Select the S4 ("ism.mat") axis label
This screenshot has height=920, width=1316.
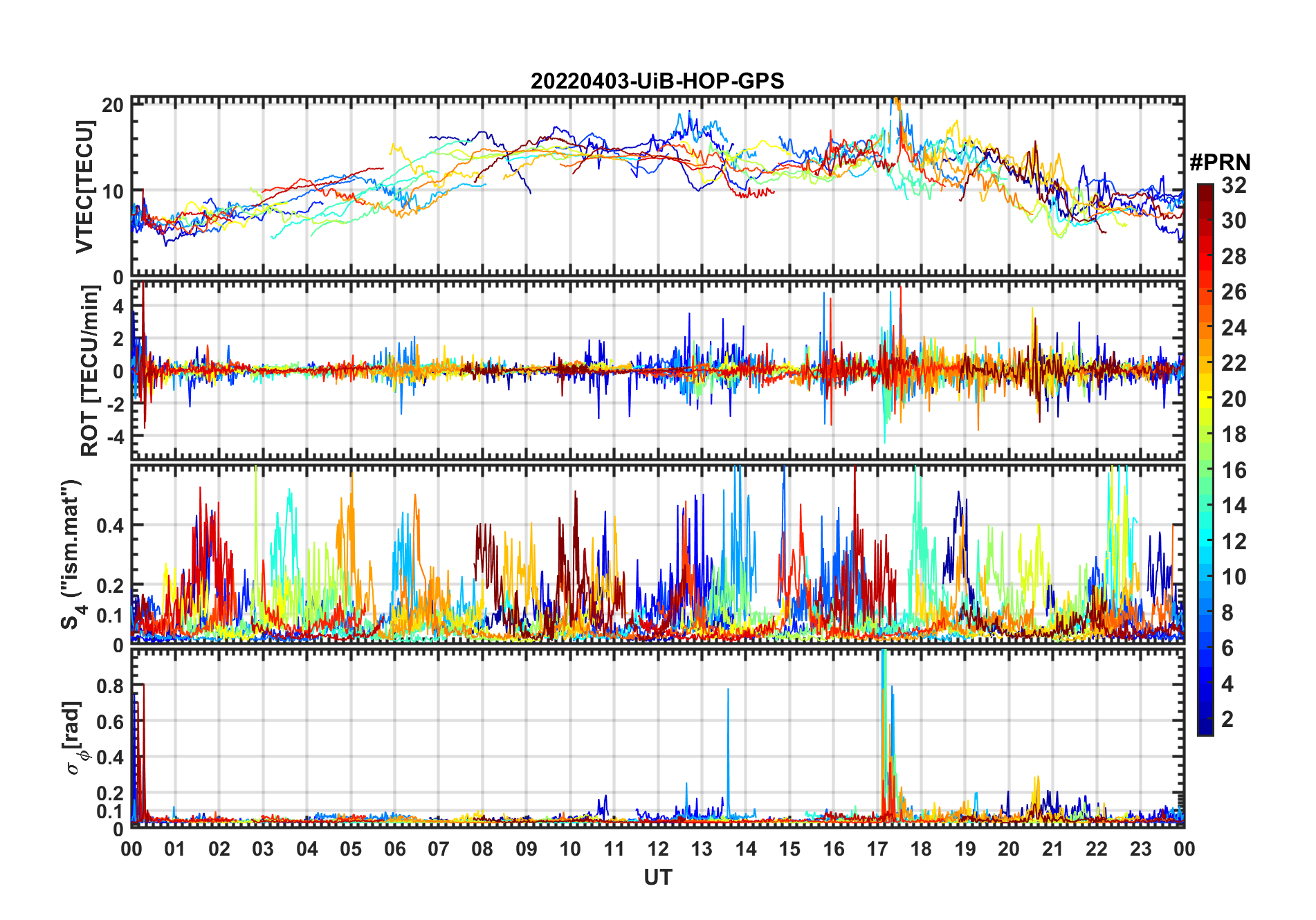pyautogui.click(x=72, y=554)
